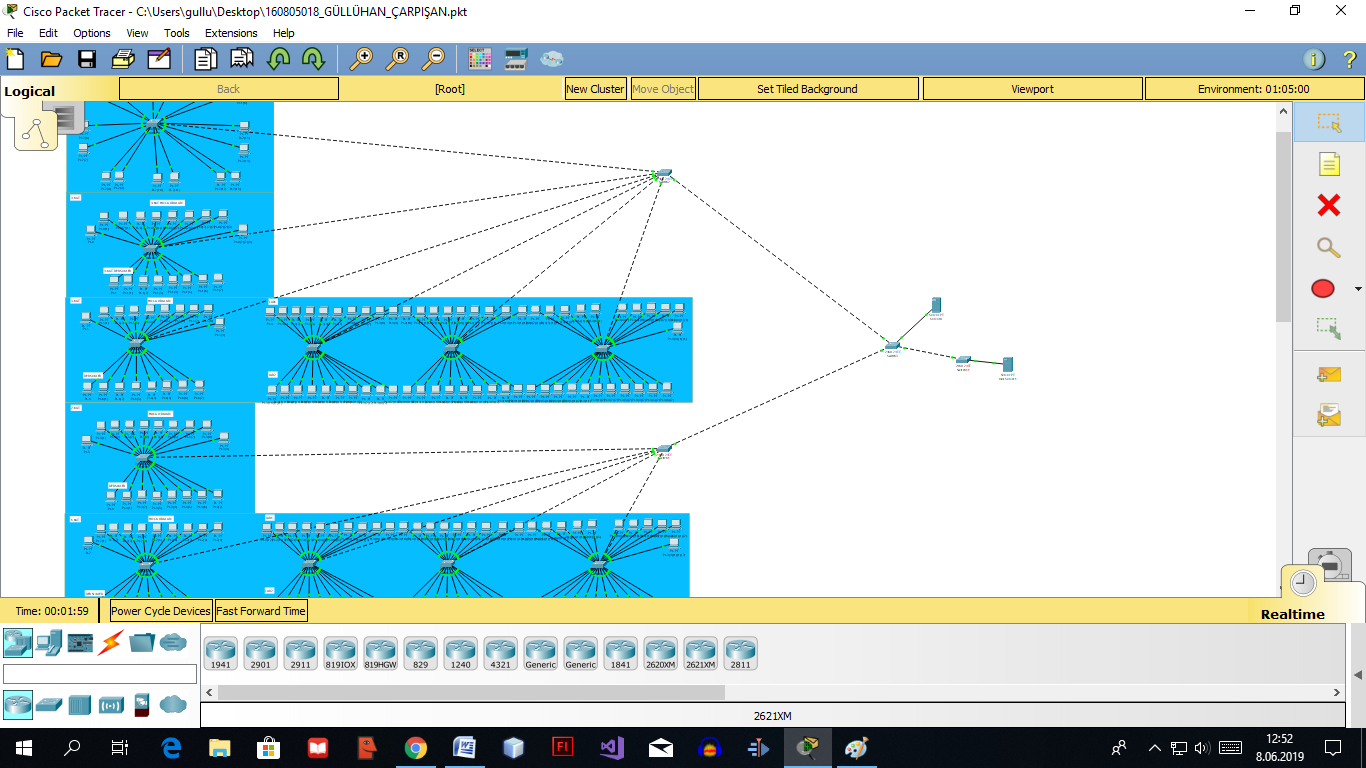Image resolution: width=1366 pixels, height=768 pixels.
Task: Toggle the Logical workspace view tab
Action: pos(30,91)
